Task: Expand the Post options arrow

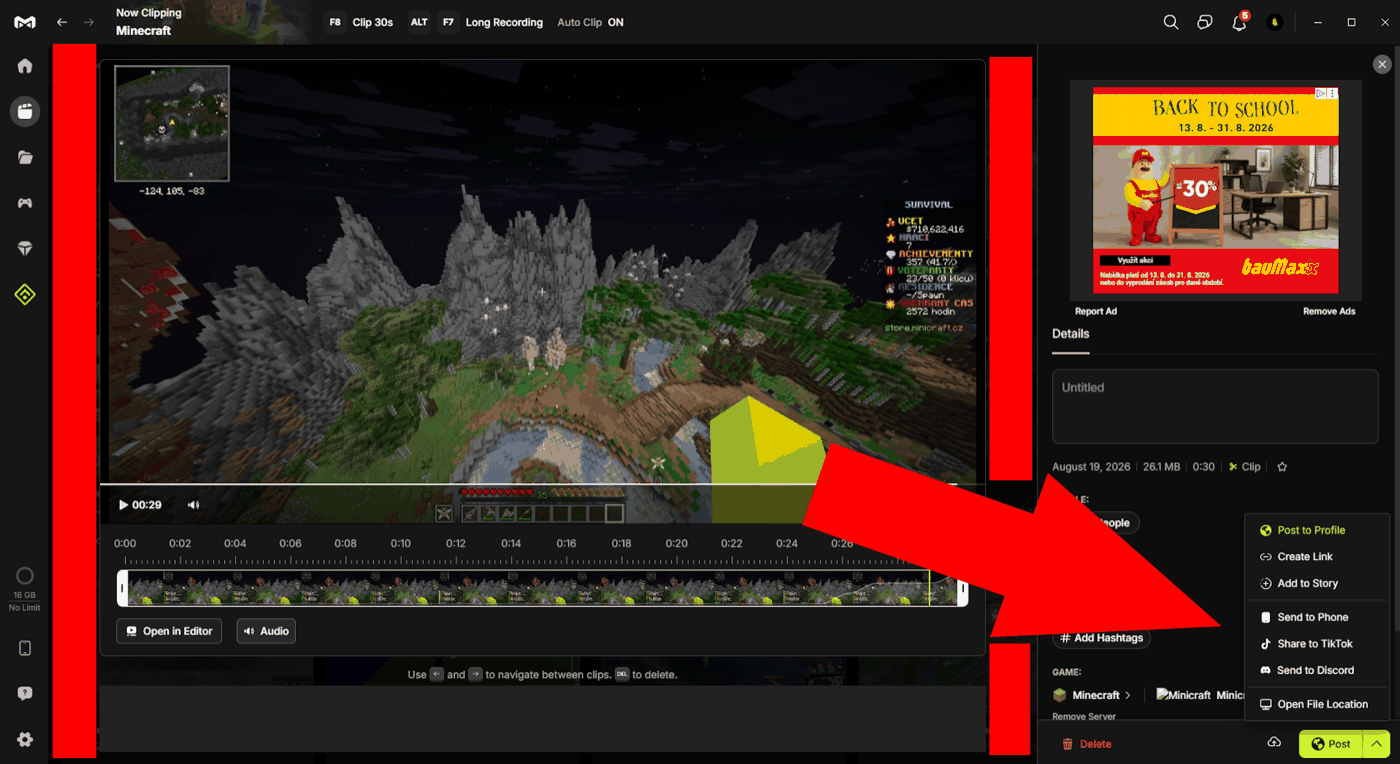Action: pos(1377,744)
